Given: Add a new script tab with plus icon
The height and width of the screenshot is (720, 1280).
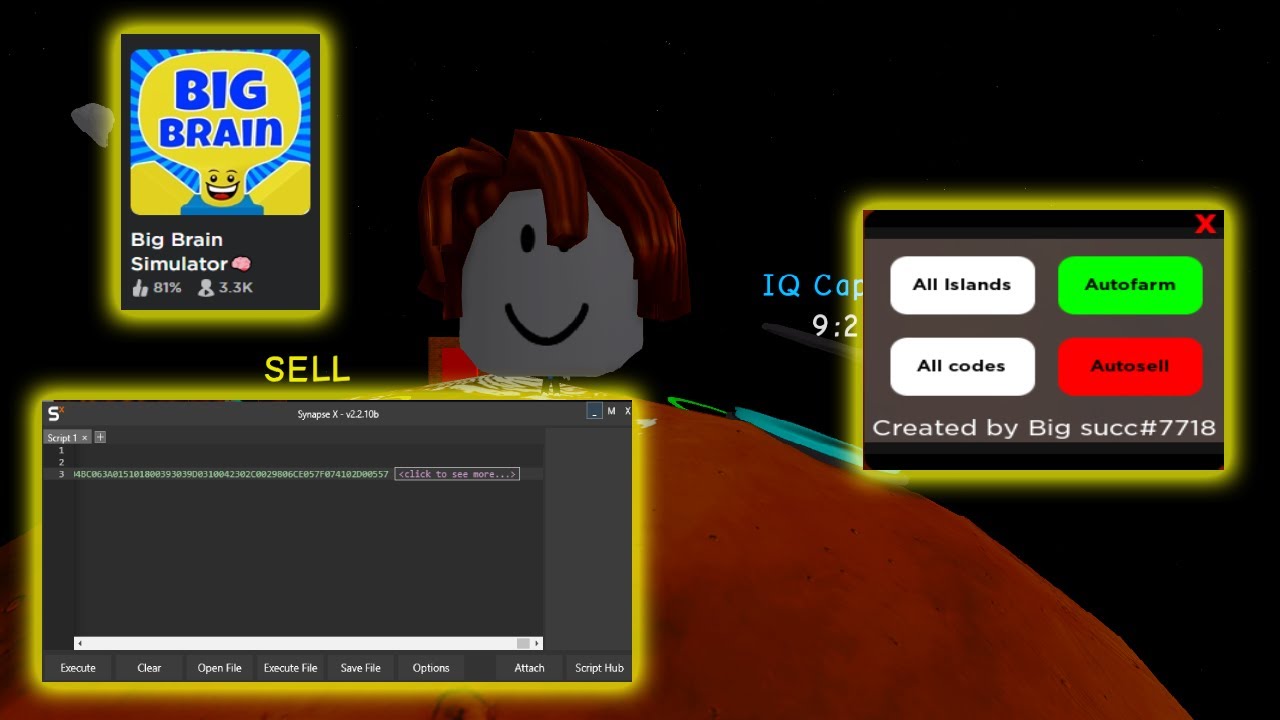Looking at the screenshot, I should pyautogui.click(x=100, y=437).
